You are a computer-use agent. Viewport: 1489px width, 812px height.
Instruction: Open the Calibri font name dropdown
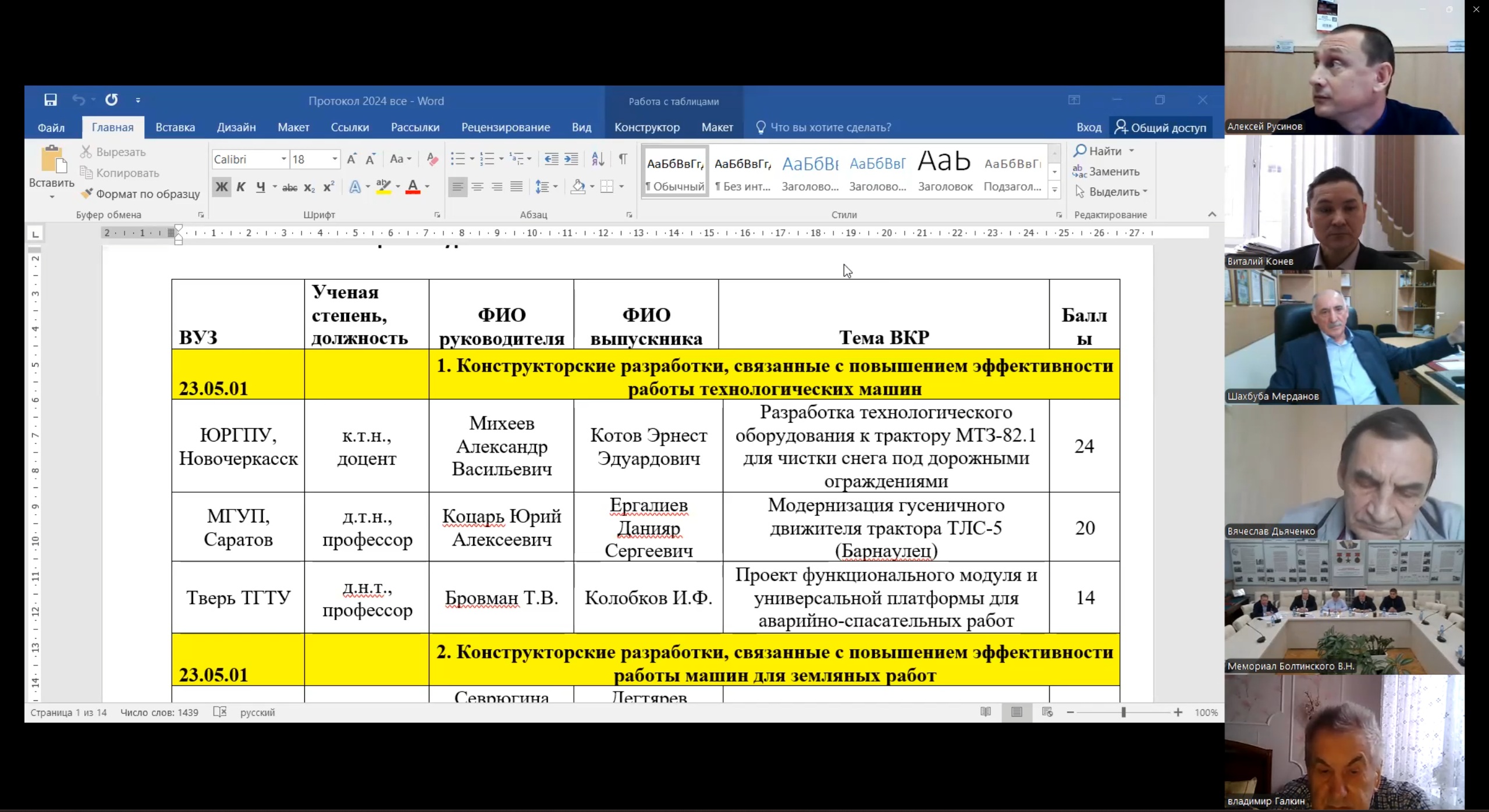point(284,159)
